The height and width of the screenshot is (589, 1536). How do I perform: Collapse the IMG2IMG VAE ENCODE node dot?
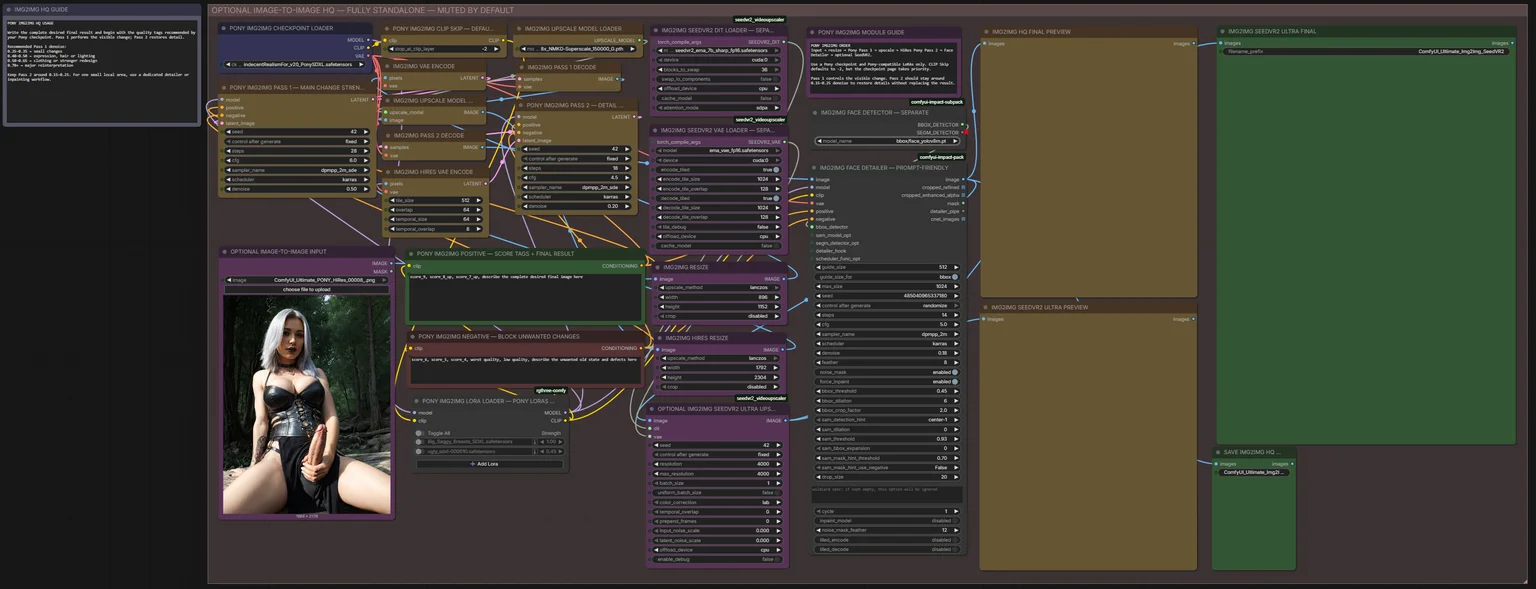pos(387,66)
